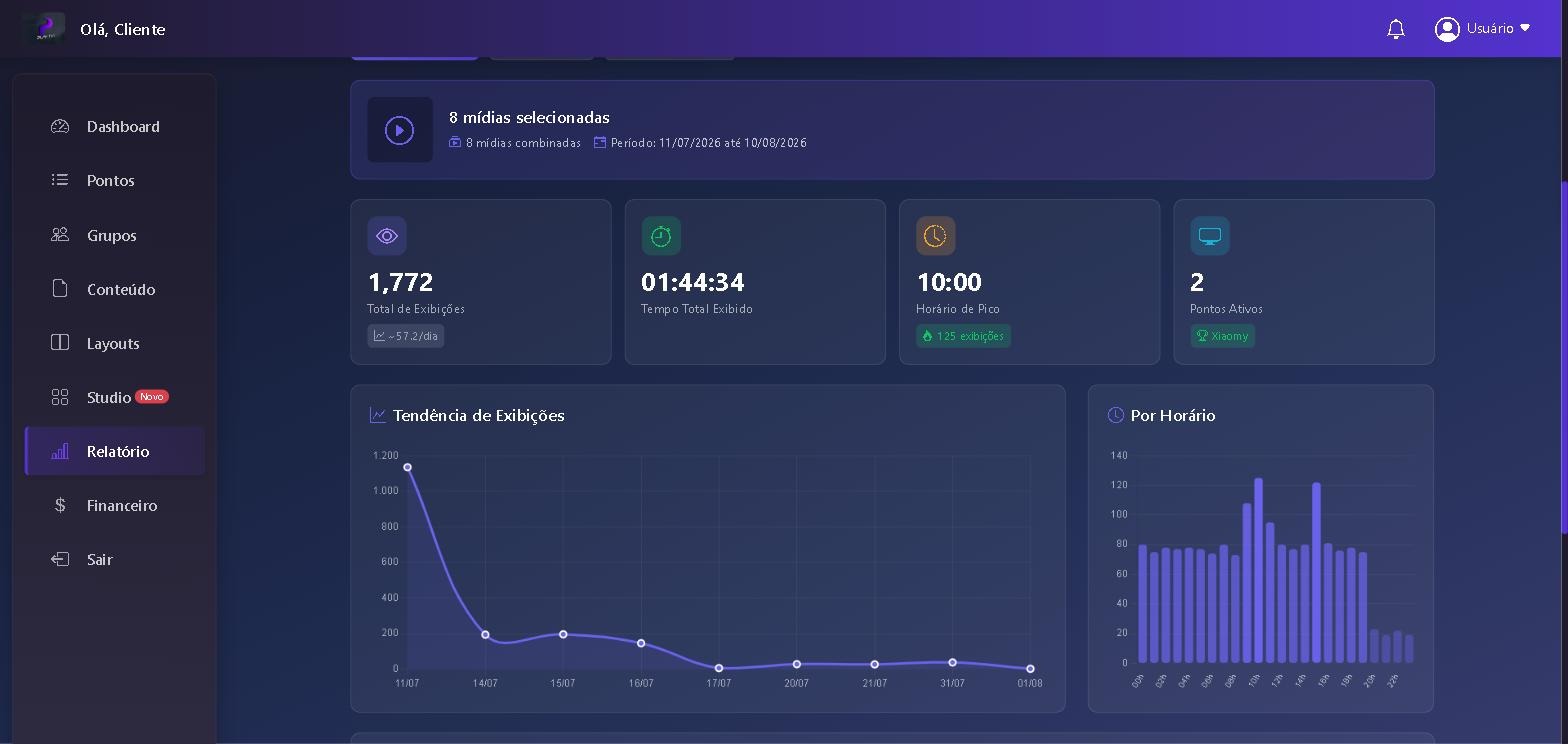Screen dimensions: 1568x744
Task: Click the 1,772 total value
Action: (x=400, y=282)
